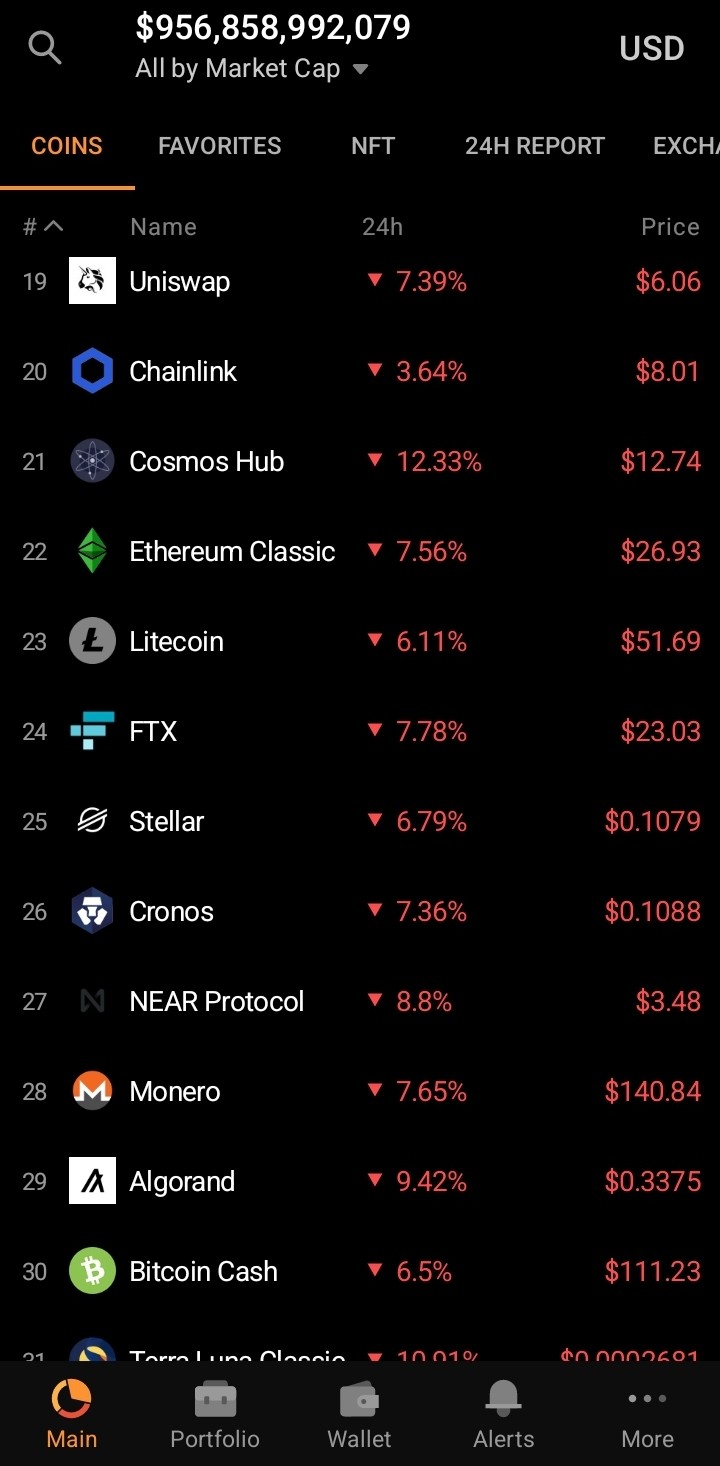Open Wallet icon in bottom bar
This screenshot has height=1466, width=720.
coord(359,1400)
